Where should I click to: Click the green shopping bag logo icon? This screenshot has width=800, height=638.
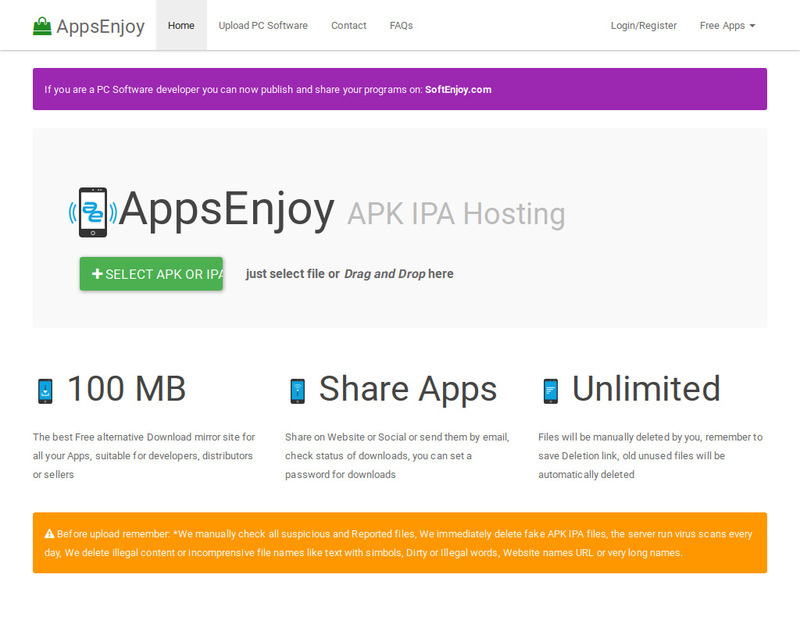coord(42,26)
